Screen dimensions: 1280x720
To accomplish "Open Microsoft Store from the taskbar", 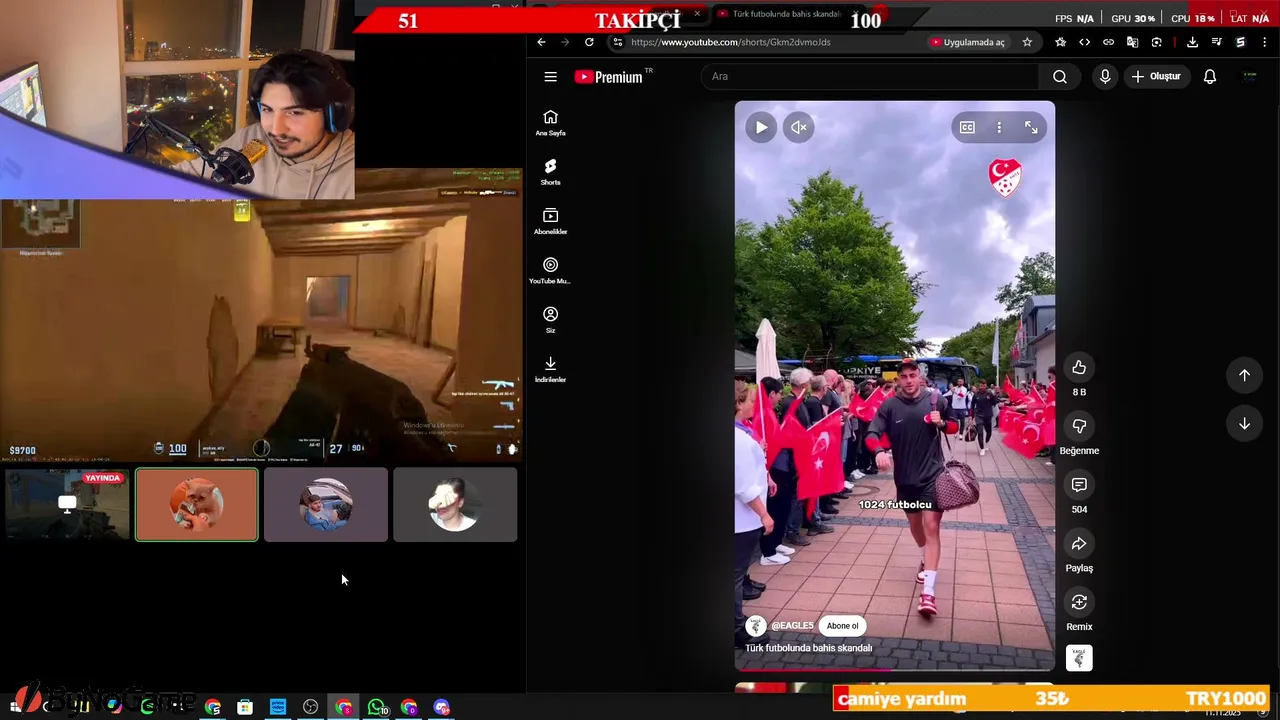I will click(245, 707).
